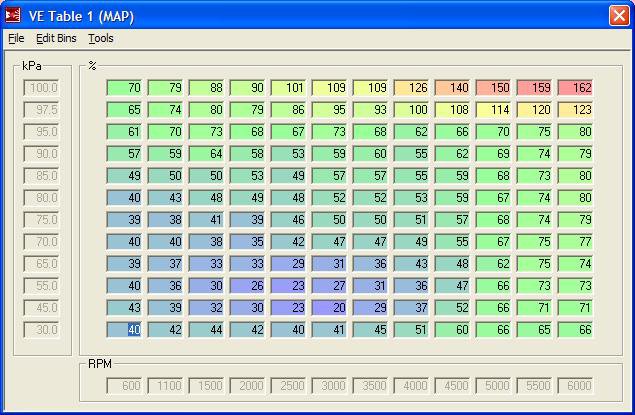This screenshot has height=415, width=635.
Task: Select the red VE cell with value 162
Action: point(575,88)
